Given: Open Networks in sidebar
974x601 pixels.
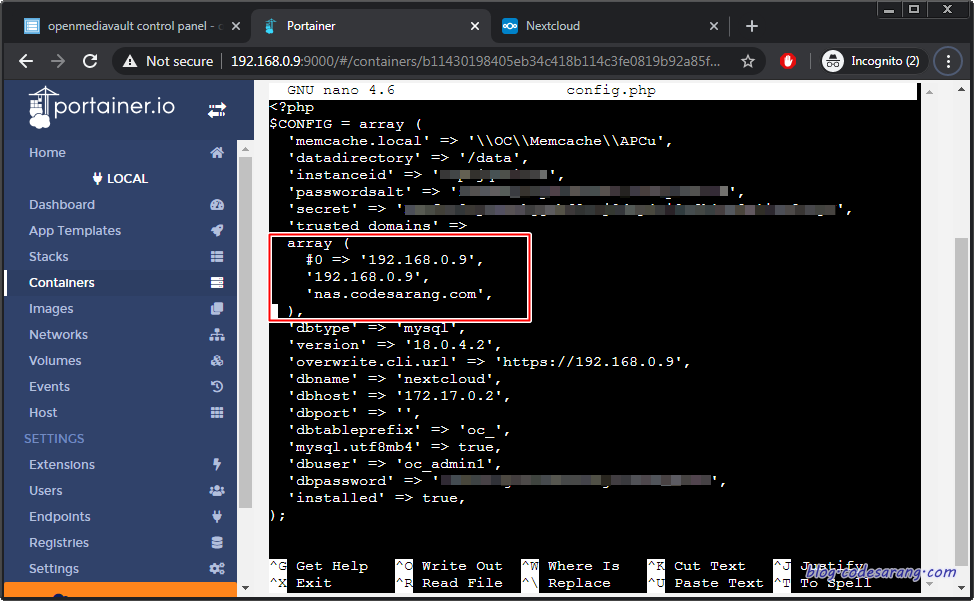Looking at the screenshot, I should pos(58,335).
